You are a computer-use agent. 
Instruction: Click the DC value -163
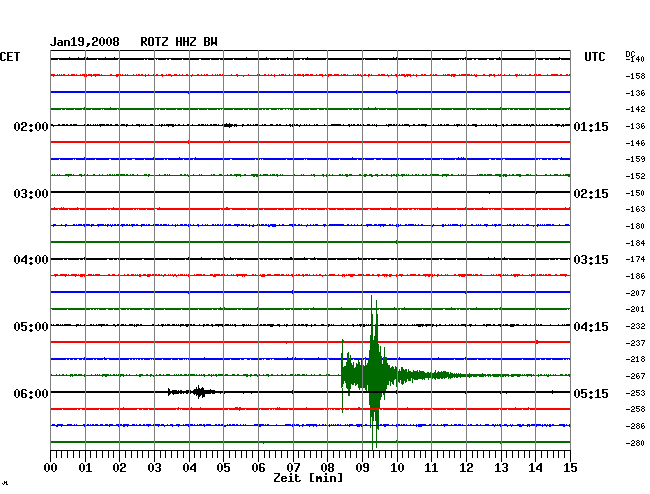tap(635, 209)
